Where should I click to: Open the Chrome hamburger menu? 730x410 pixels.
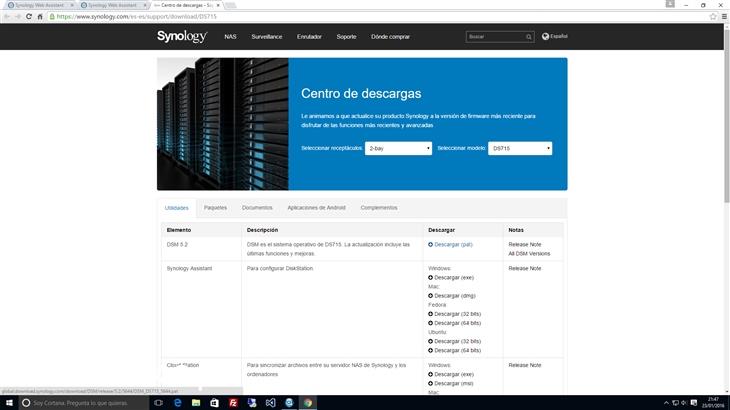[722, 16]
